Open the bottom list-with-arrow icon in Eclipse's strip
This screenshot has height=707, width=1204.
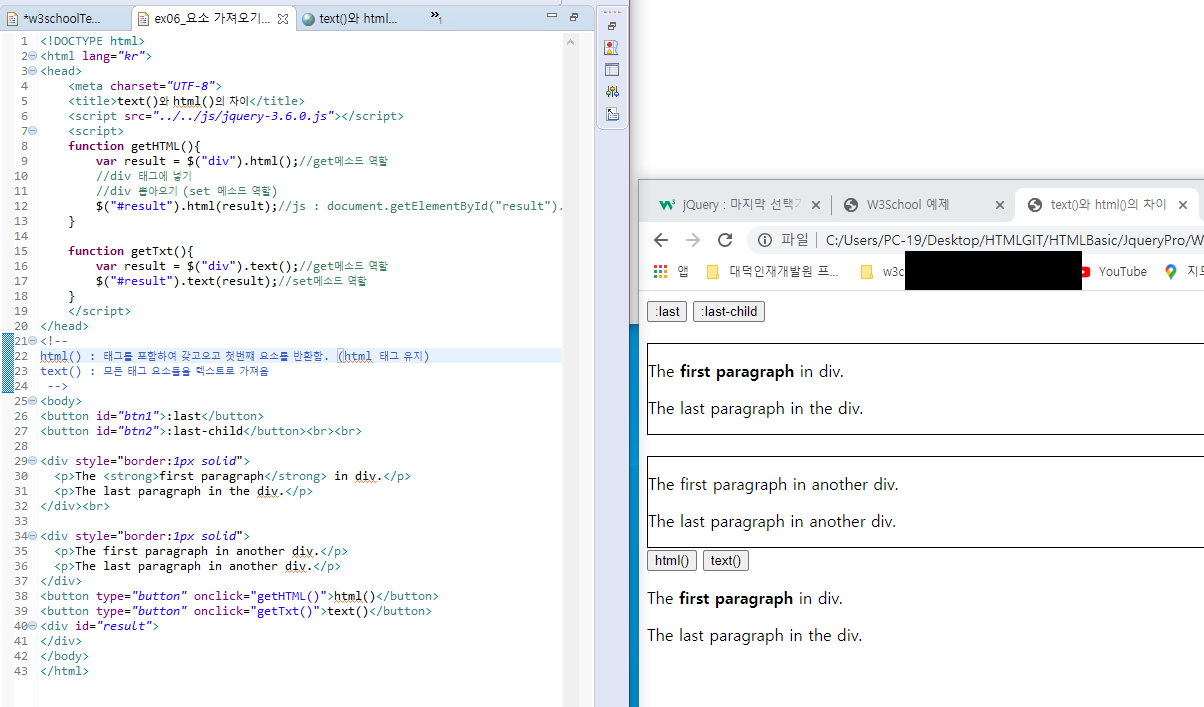pyautogui.click(x=612, y=114)
